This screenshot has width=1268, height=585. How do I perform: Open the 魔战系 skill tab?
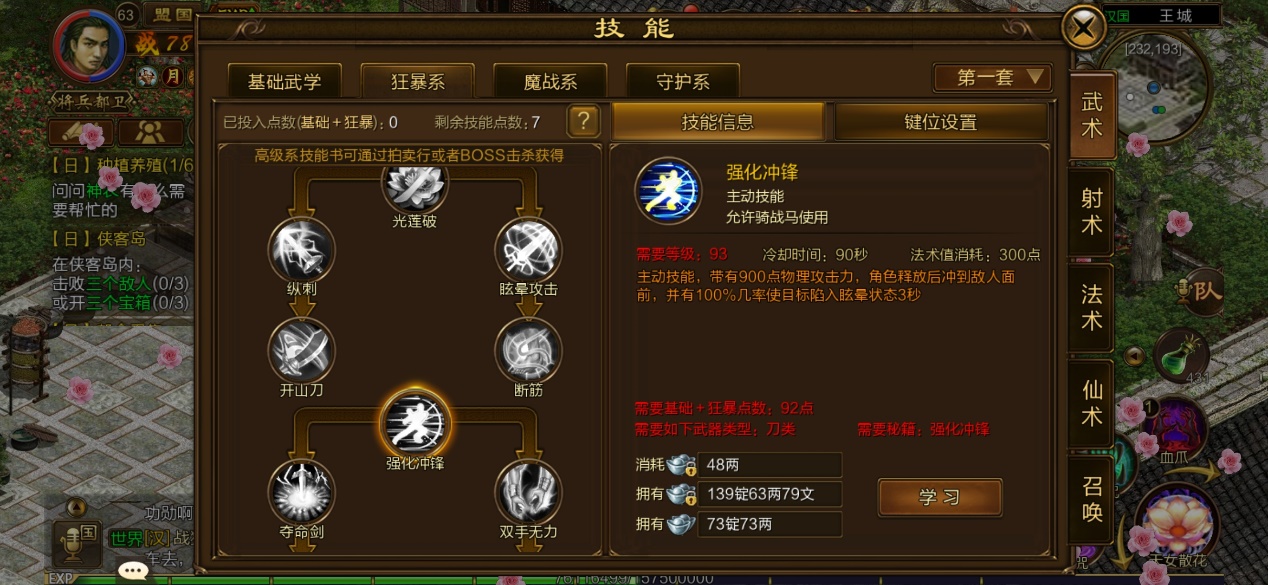pyautogui.click(x=550, y=81)
